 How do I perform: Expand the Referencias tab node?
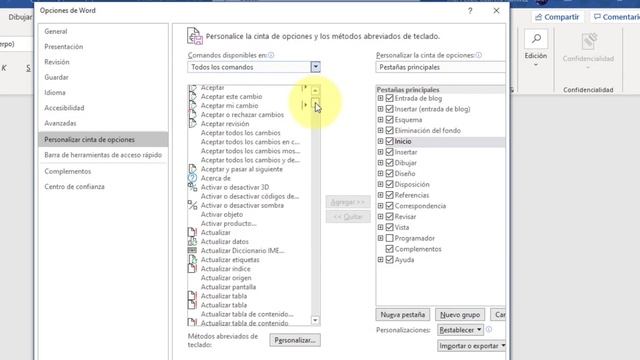click(x=380, y=195)
